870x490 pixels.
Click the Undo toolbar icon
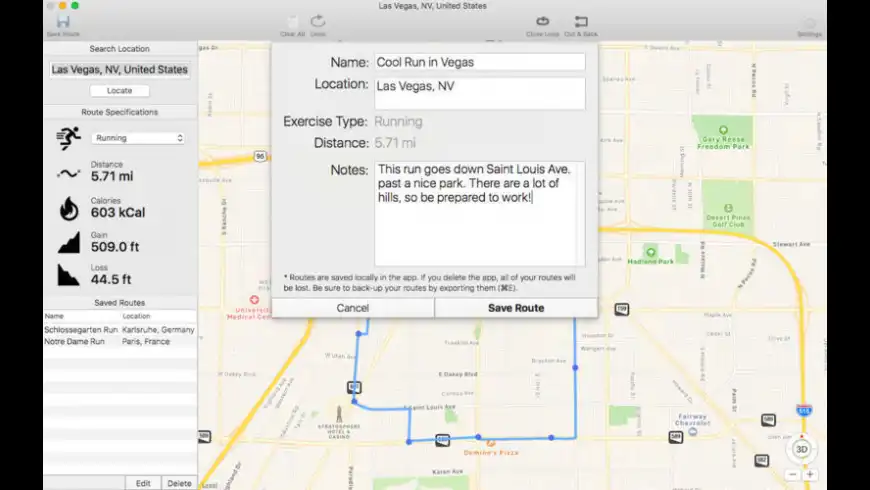pyautogui.click(x=318, y=22)
